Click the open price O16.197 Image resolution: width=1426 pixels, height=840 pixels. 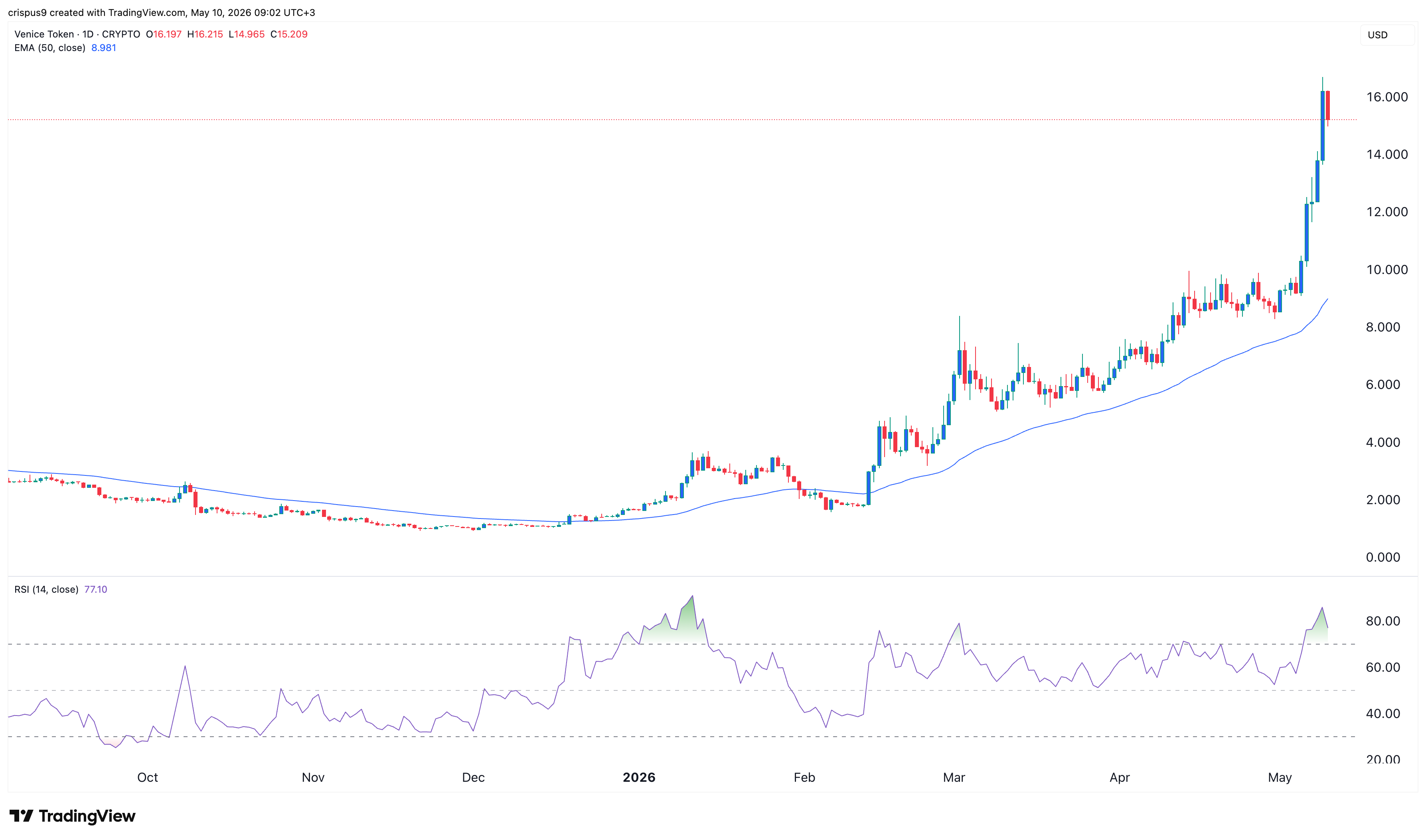click(164, 34)
